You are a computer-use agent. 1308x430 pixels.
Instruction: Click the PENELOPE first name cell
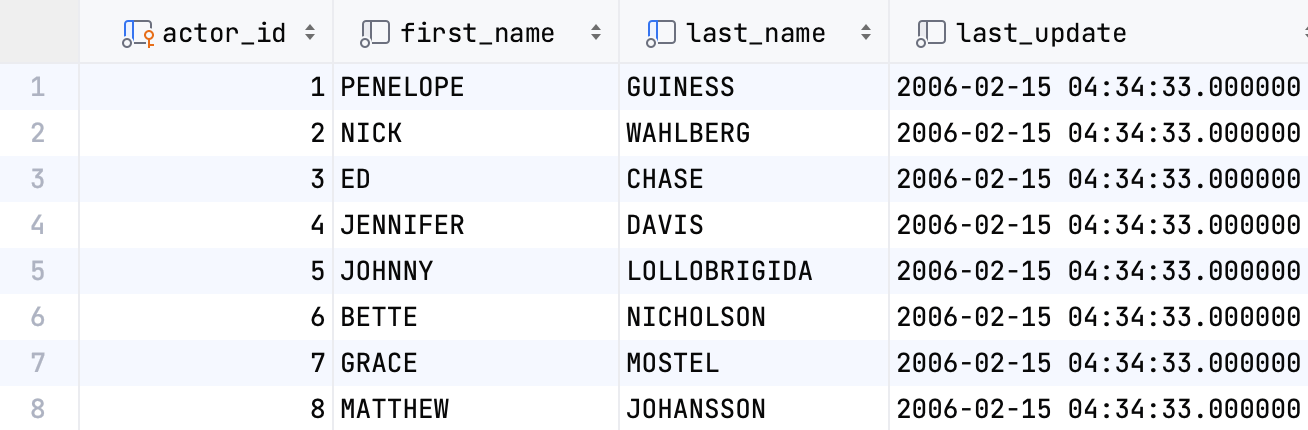pos(402,87)
